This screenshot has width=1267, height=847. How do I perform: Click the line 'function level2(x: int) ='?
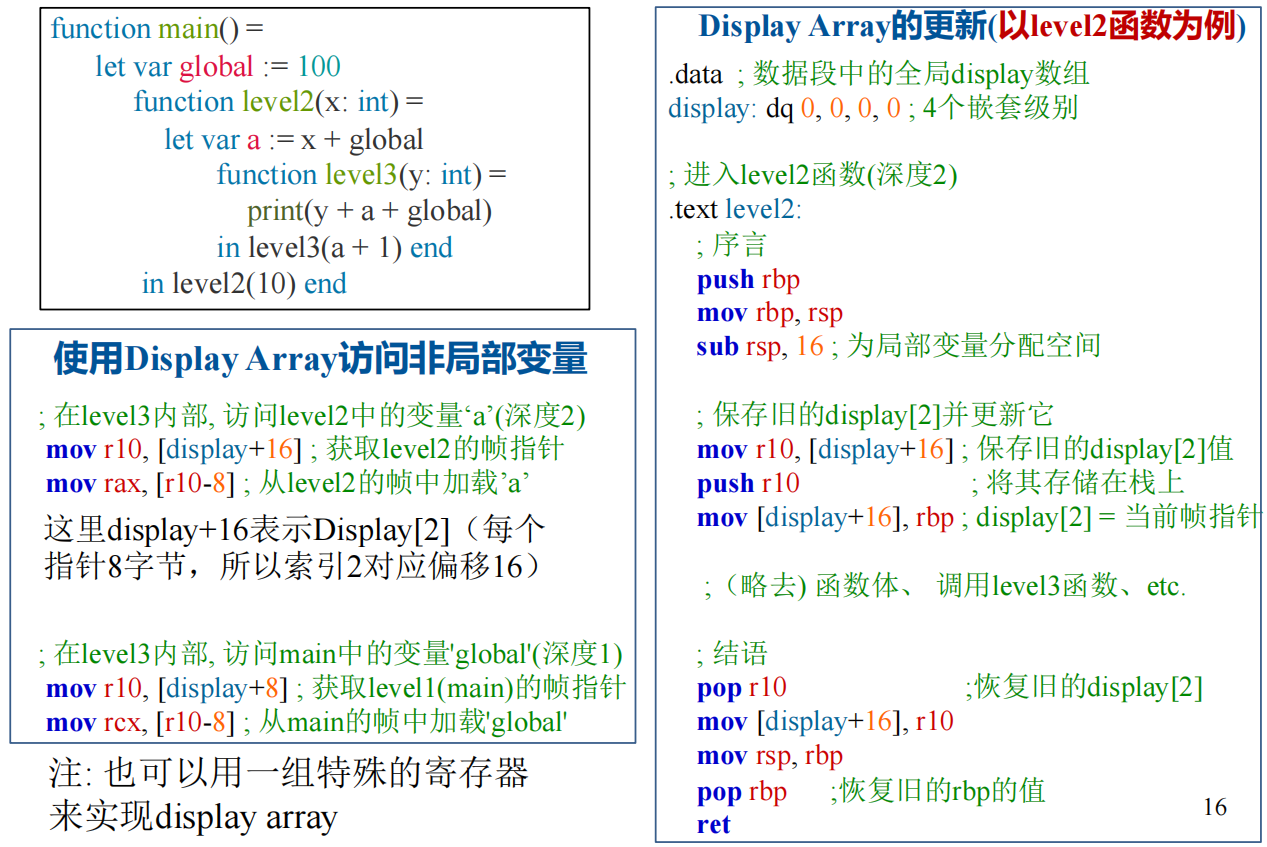279,102
